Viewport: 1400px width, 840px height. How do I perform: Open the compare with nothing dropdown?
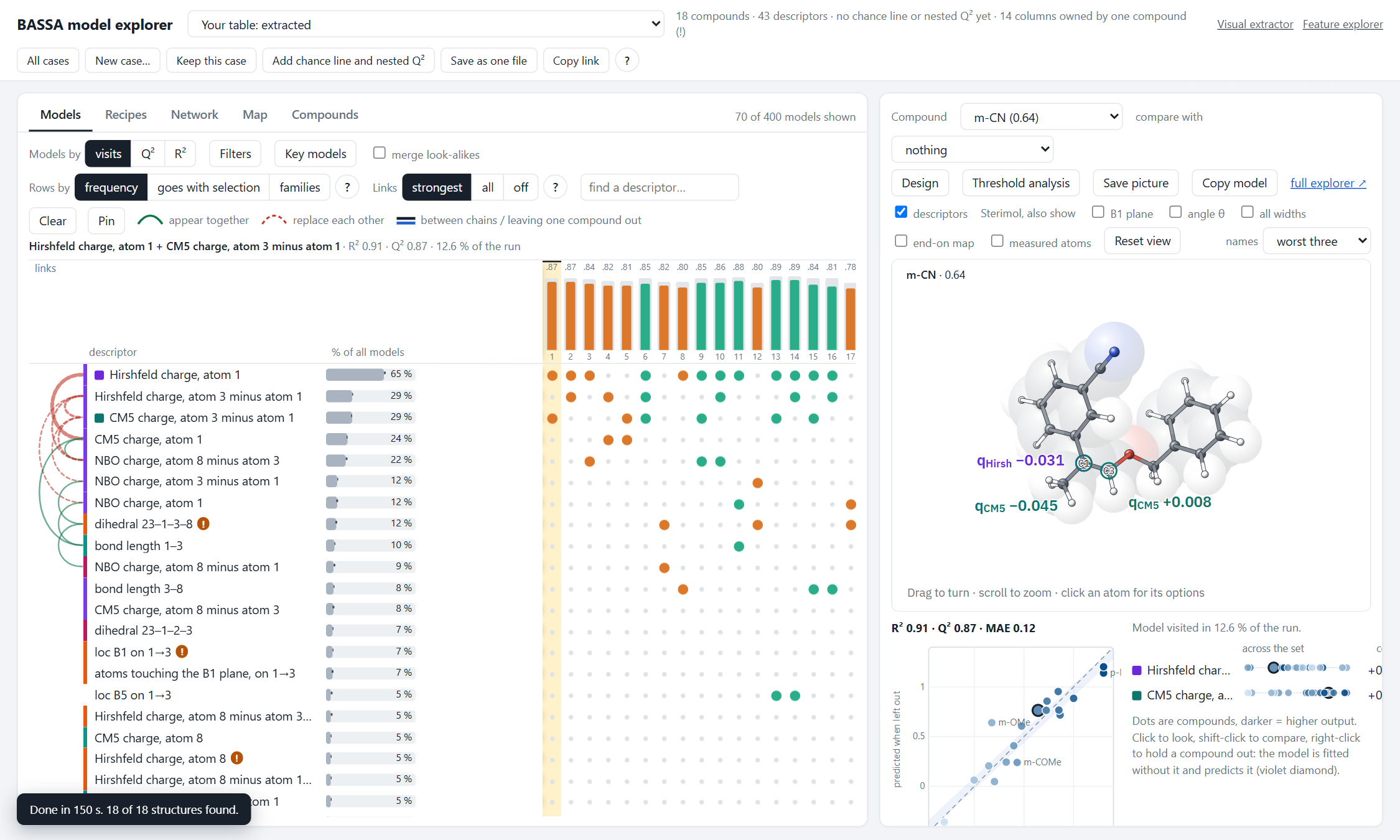pyautogui.click(x=973, y=149)
